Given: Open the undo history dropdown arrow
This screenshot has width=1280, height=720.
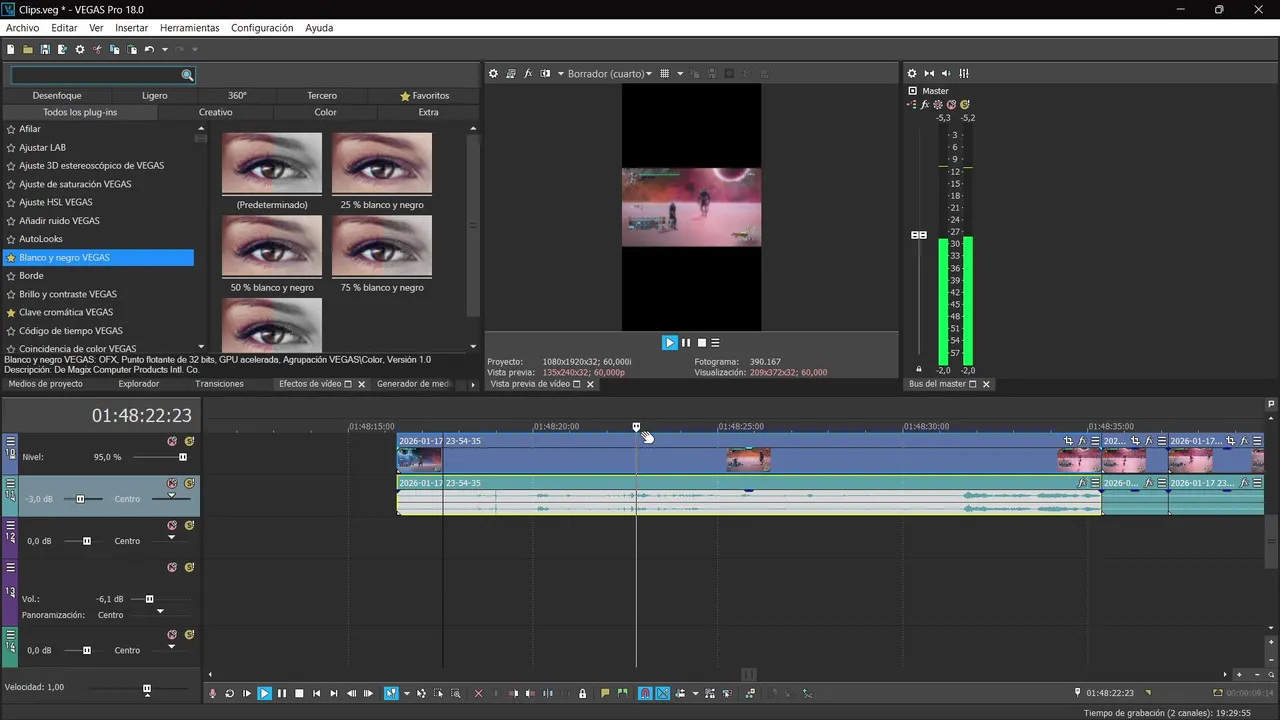Looking at the screenshot, I should pyautogui.click(x=165, y=49).
